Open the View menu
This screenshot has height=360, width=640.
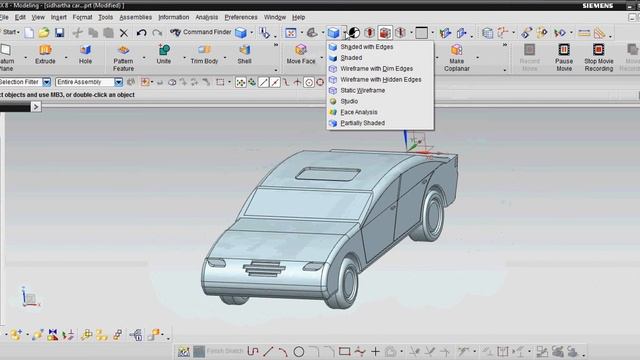coord(38,17)
